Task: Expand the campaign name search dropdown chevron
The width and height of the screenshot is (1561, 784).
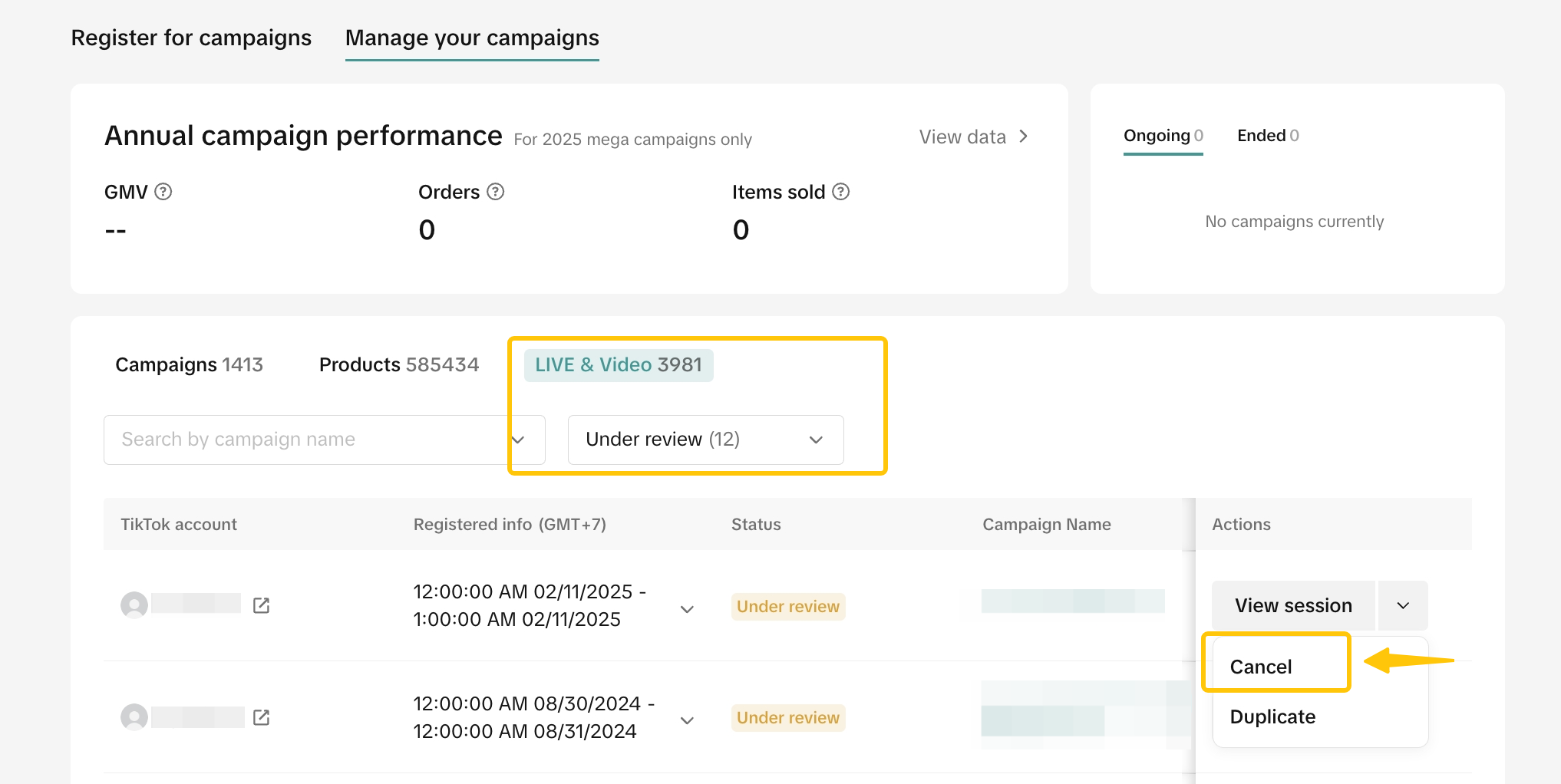Action: pyautogui.click(x=518, y=440)
